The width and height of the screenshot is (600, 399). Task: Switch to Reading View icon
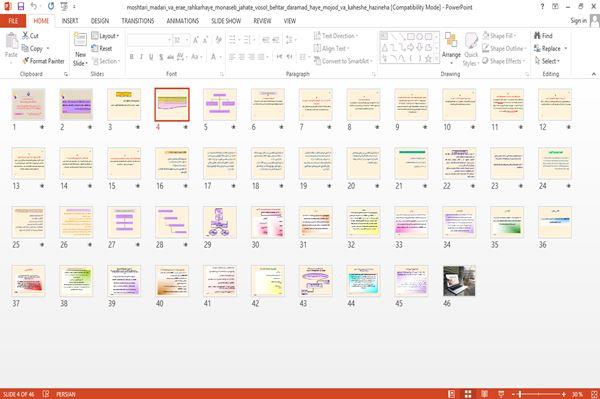[484, 394]
